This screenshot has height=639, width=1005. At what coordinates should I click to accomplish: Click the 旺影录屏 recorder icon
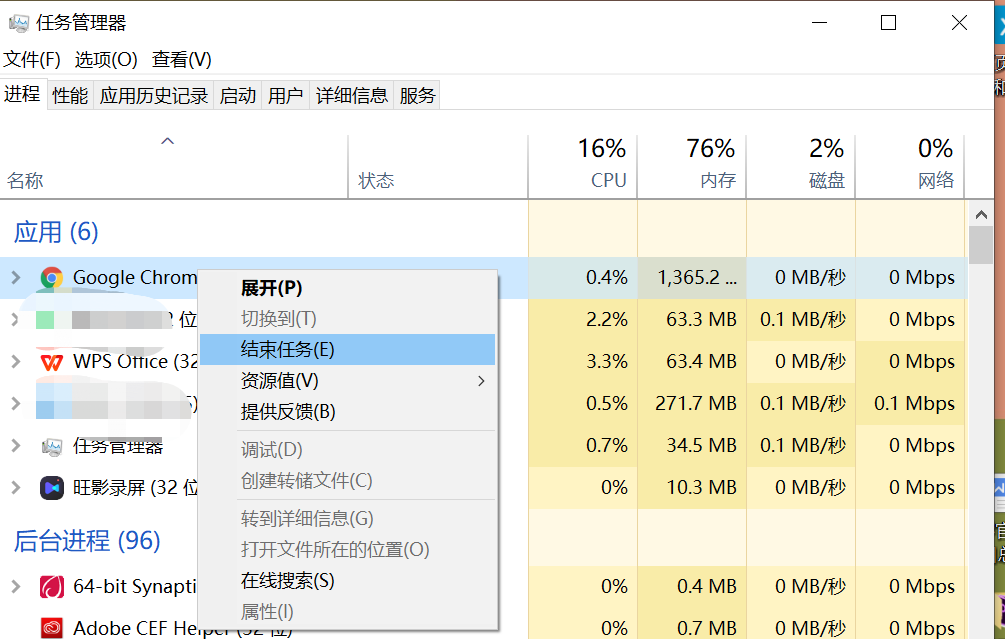pos(51,488)
